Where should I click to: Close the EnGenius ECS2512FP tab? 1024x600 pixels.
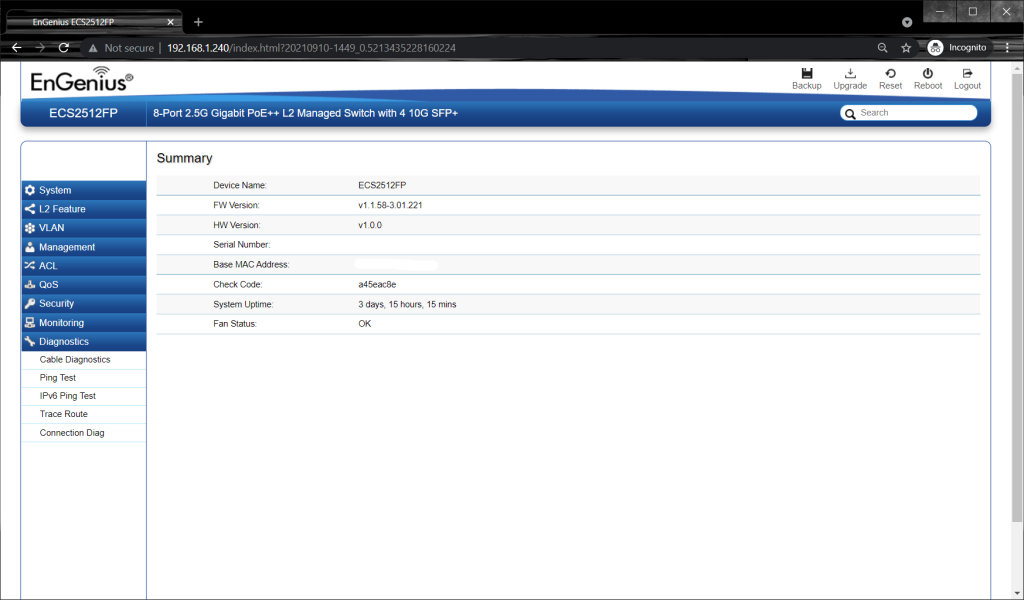170,22
